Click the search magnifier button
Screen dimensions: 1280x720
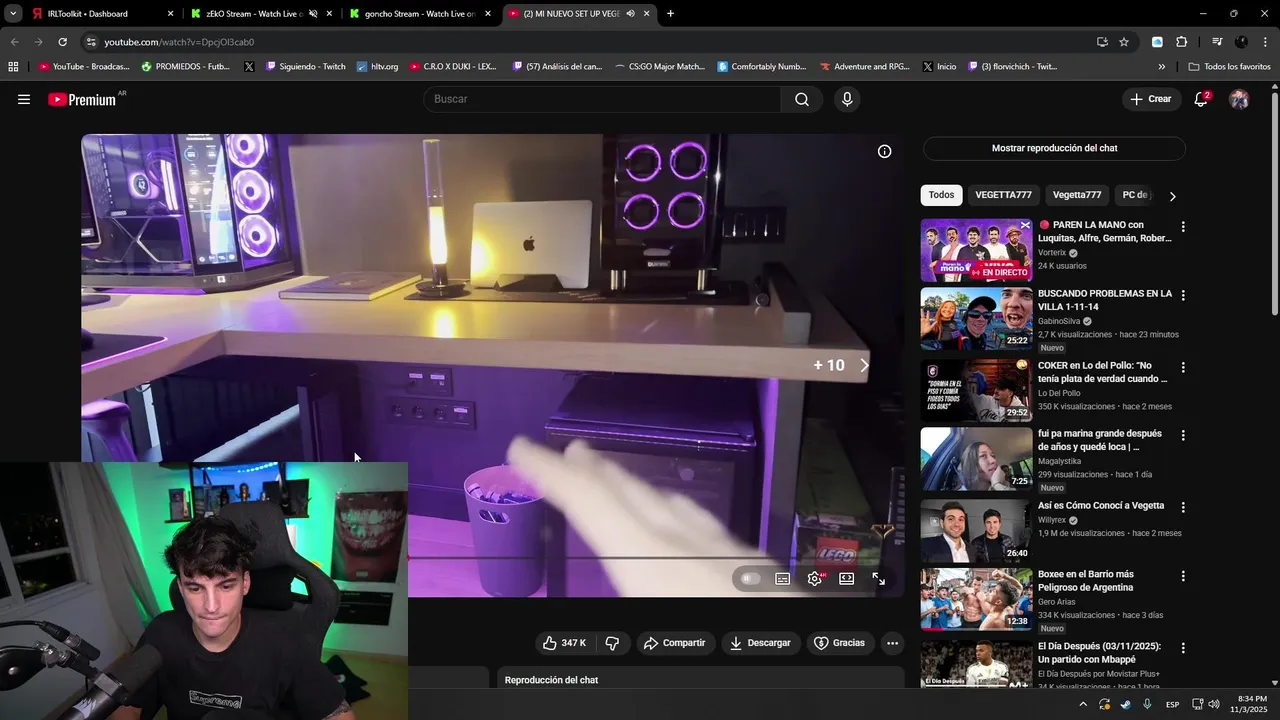(802, 99)
